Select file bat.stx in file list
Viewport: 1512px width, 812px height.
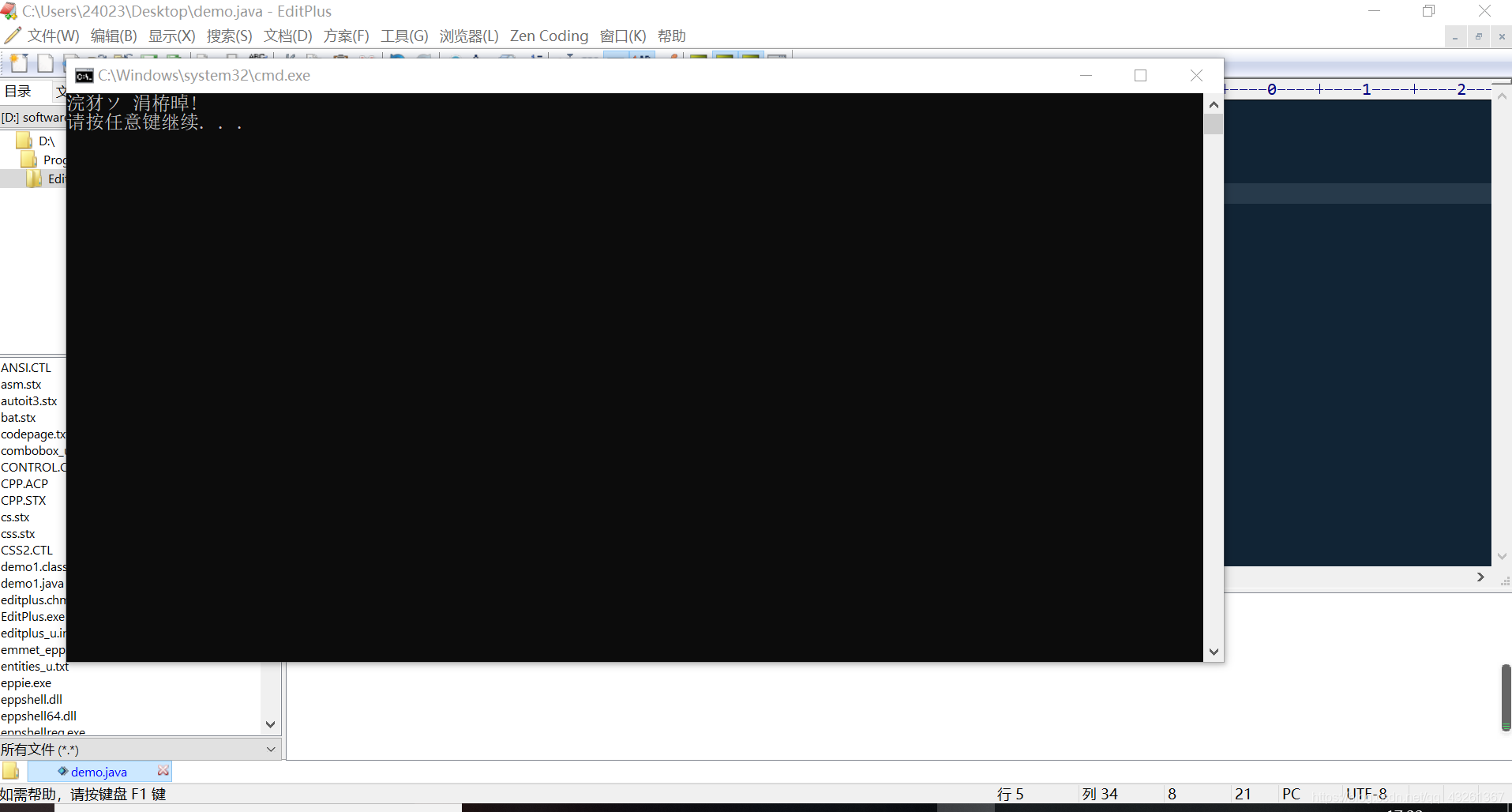(18, 417)
